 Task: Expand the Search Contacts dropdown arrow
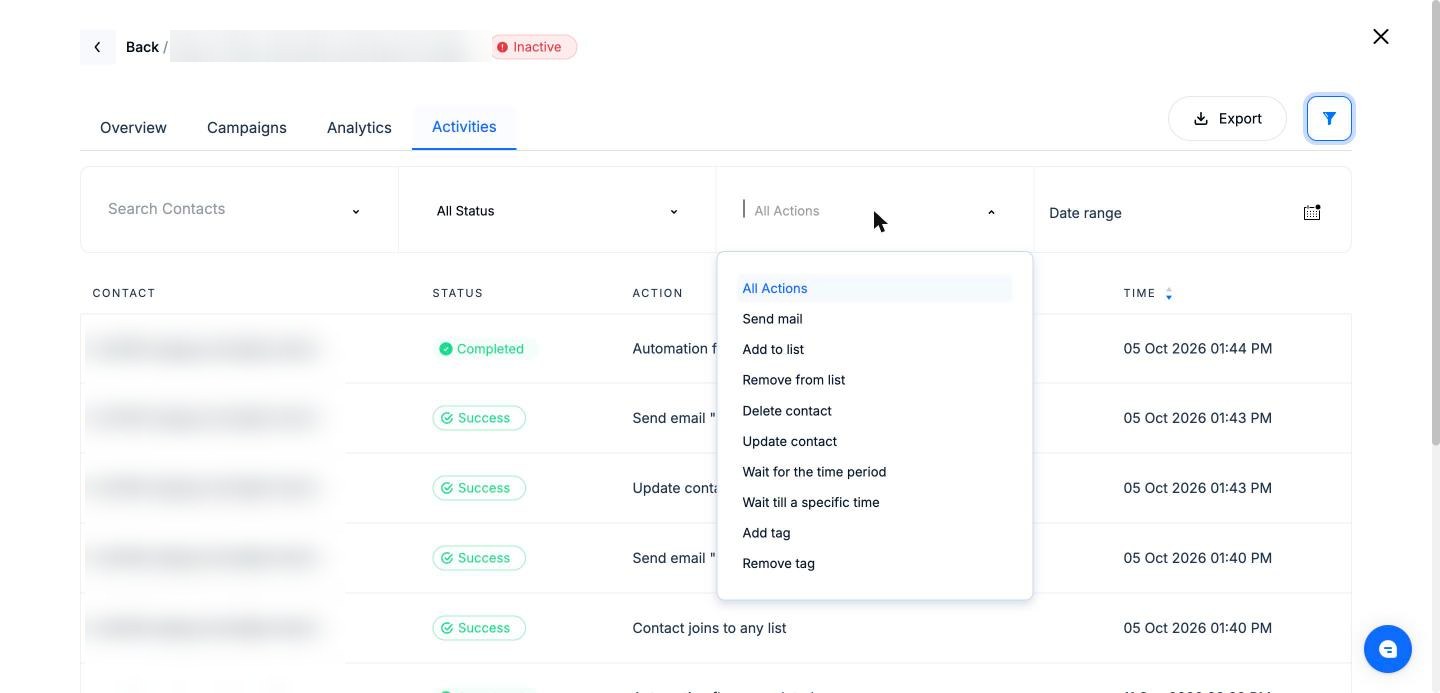click(355, 212)
